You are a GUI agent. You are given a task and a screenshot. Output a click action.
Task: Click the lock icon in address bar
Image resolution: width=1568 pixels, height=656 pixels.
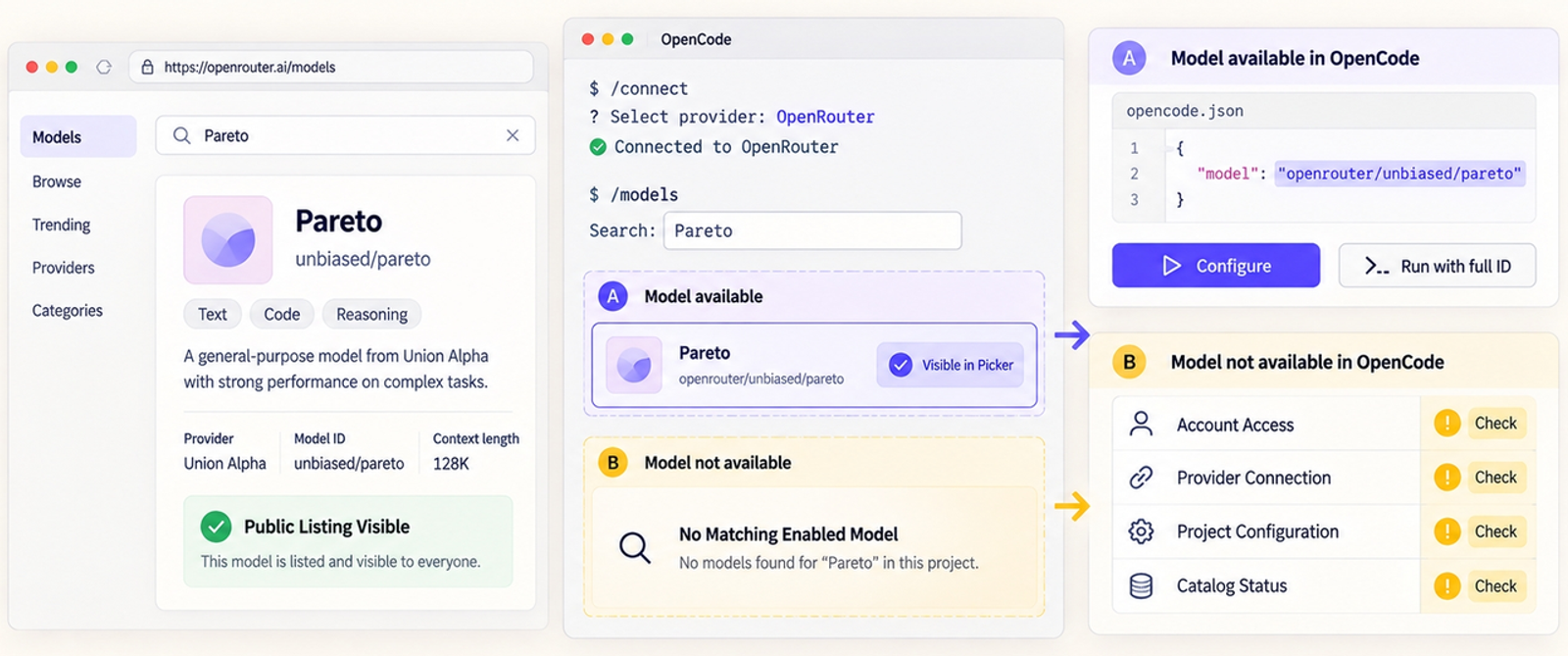(x=147, y=67)
